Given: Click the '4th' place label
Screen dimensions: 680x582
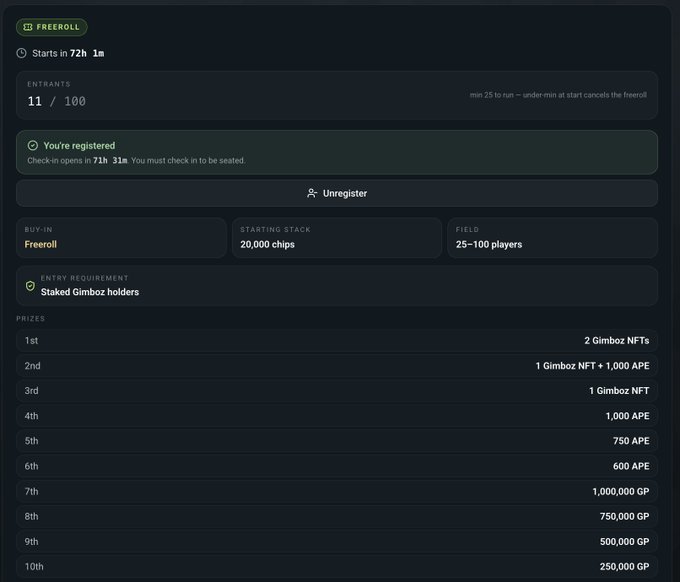Looking at the screenshot, I should click(x=31, y=416).
